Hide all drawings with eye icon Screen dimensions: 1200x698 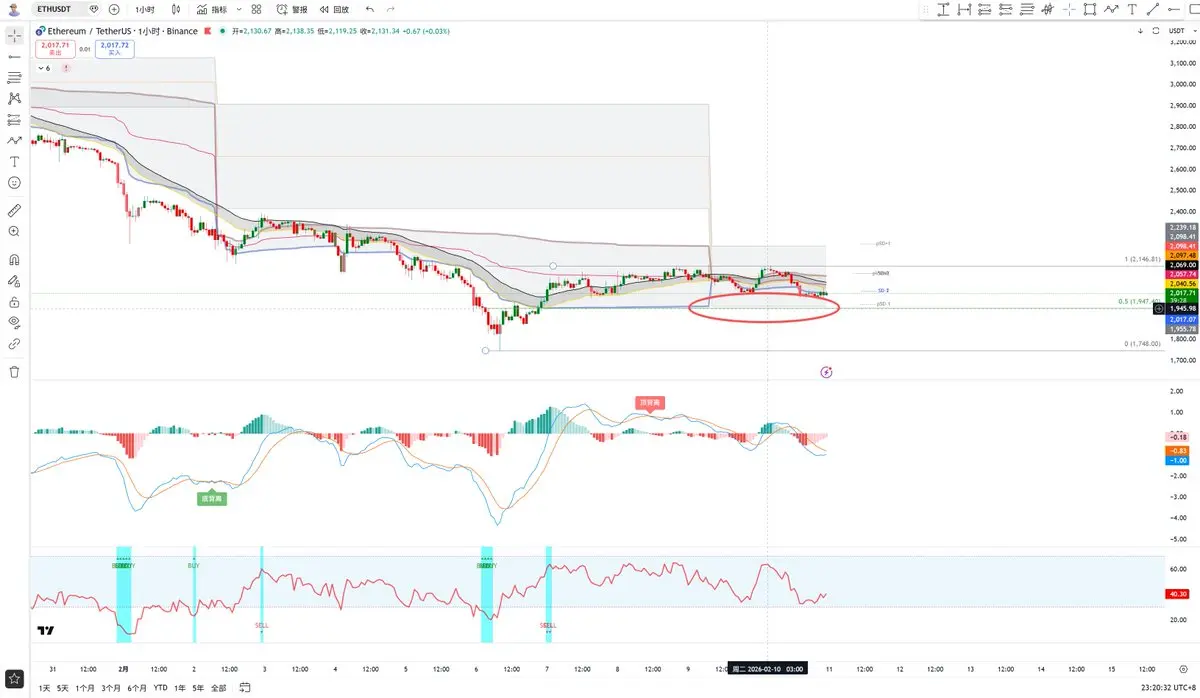pyautogui.click(x=14, y=322)
